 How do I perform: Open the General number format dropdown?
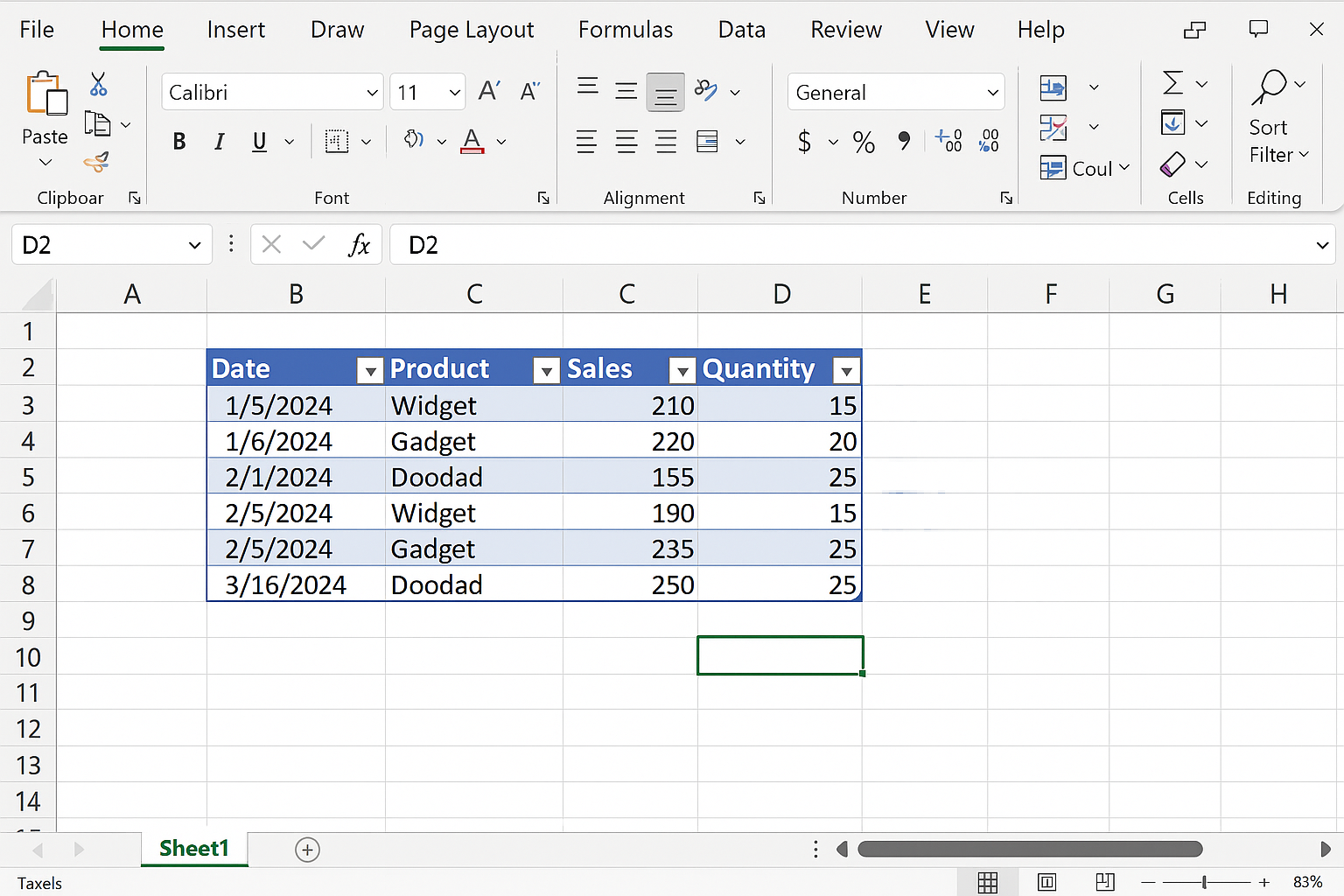coord(992,93)
